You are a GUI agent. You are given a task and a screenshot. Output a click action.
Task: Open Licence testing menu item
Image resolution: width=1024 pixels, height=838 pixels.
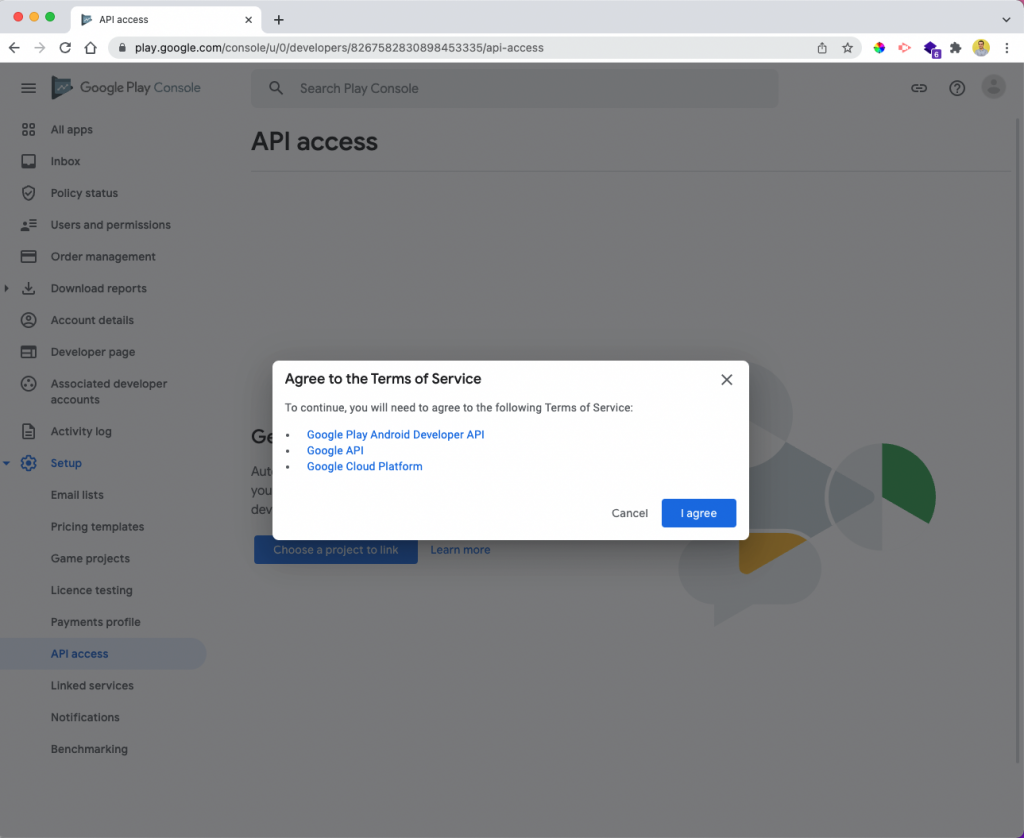point(91,590)
